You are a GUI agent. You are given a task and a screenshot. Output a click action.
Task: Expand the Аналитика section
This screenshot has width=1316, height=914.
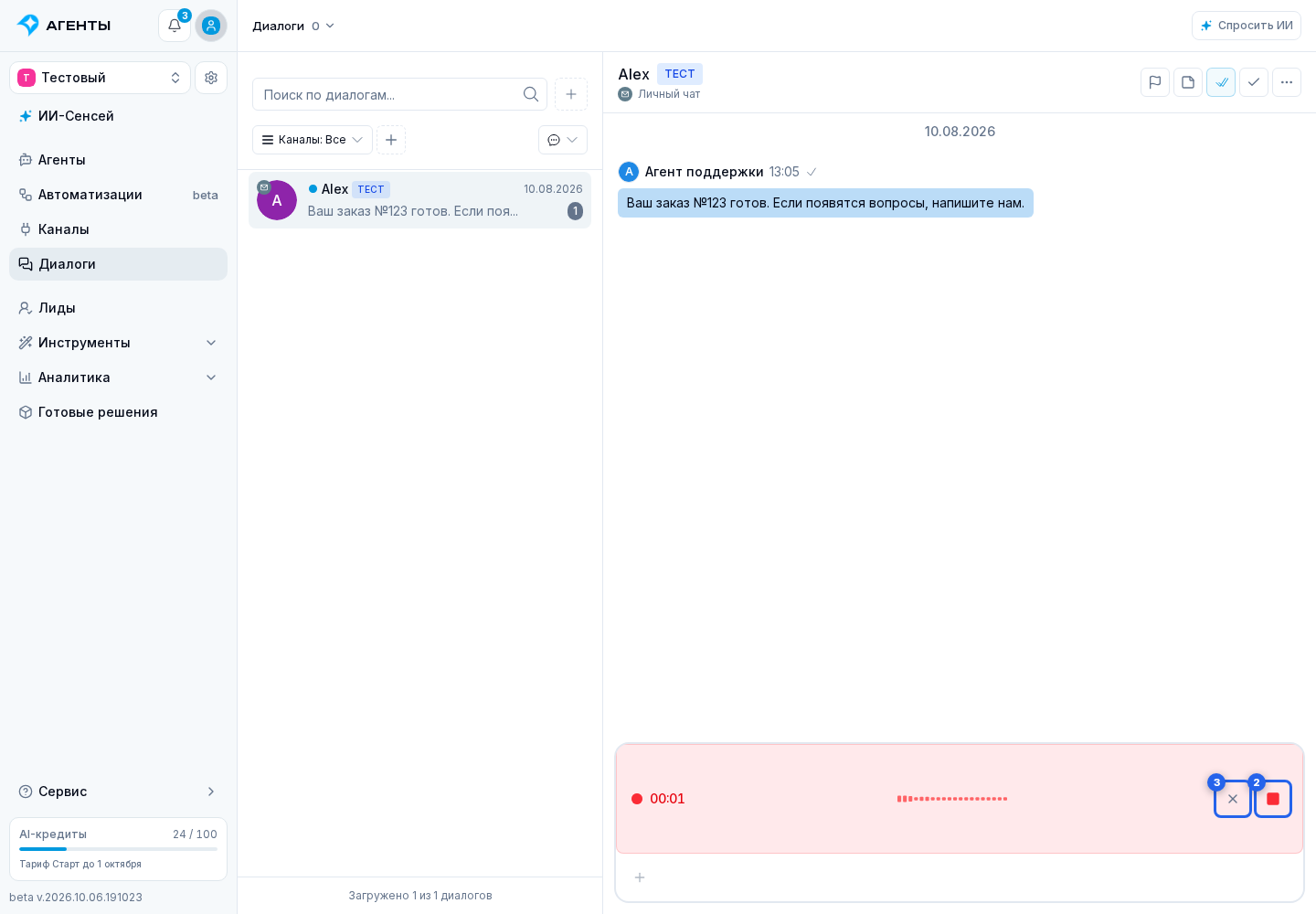[x=119, y=377]
